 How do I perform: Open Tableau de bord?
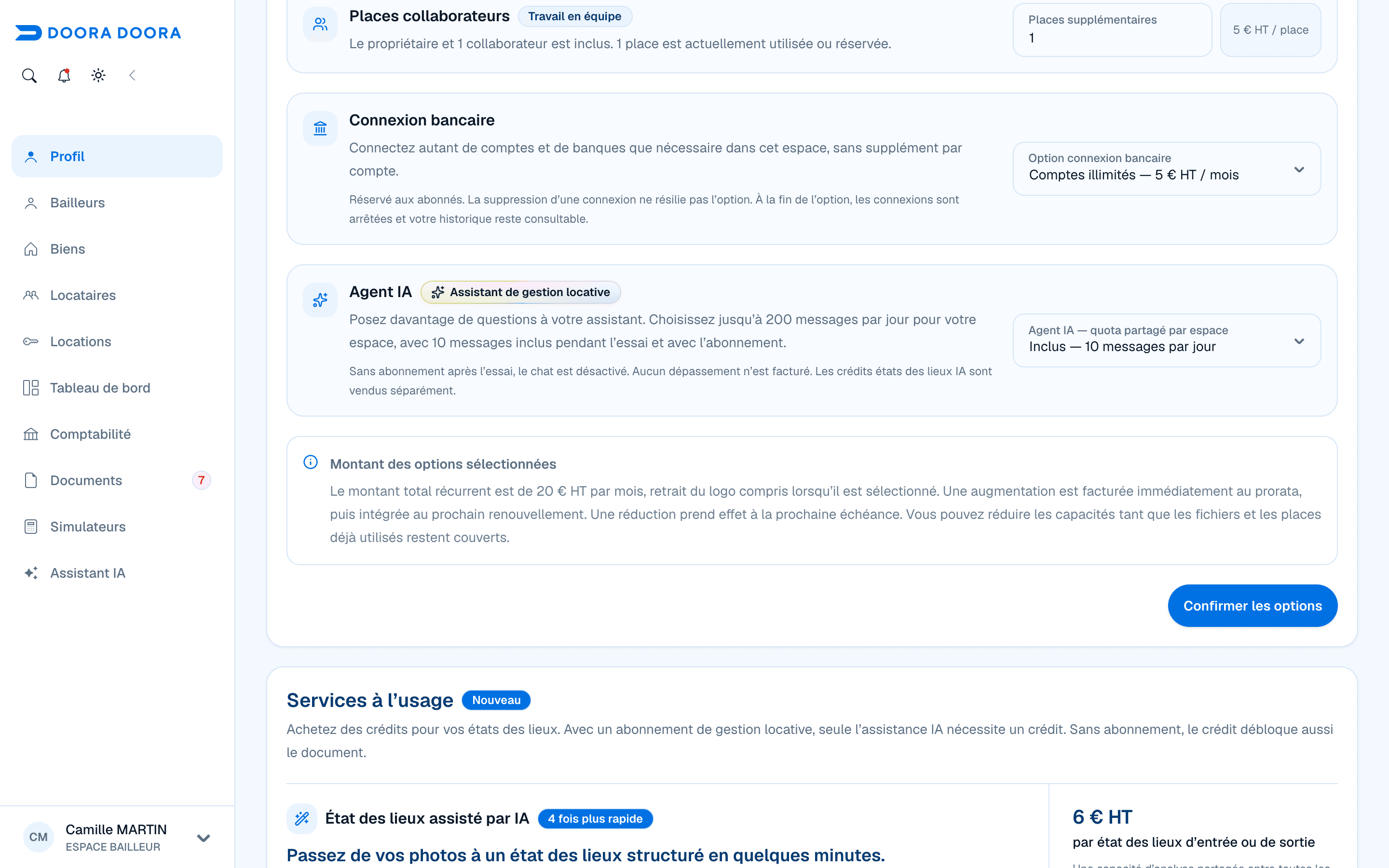click(117, 388)
